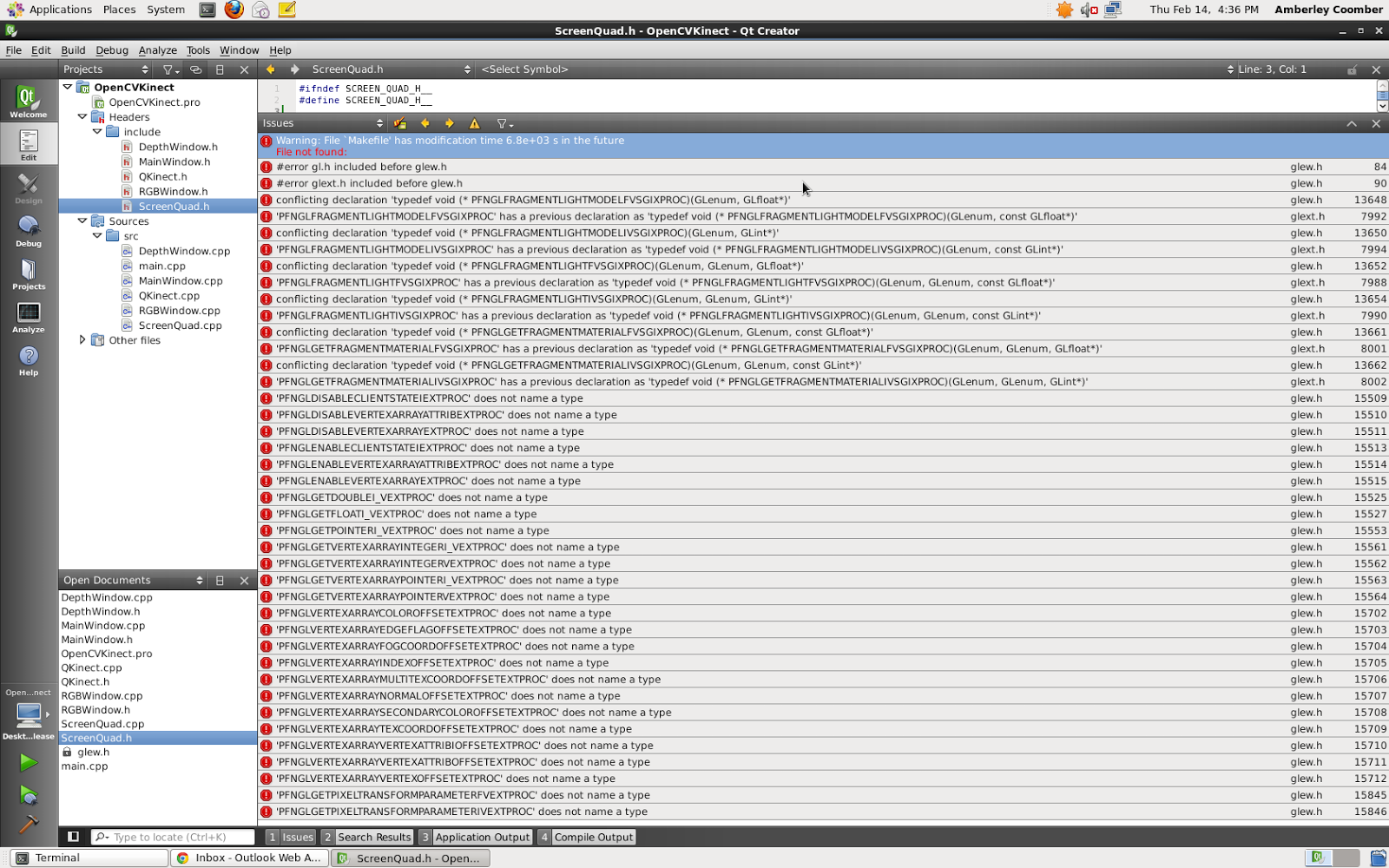Select OpenCVKinect.pro in project tree

click(155, 102)
